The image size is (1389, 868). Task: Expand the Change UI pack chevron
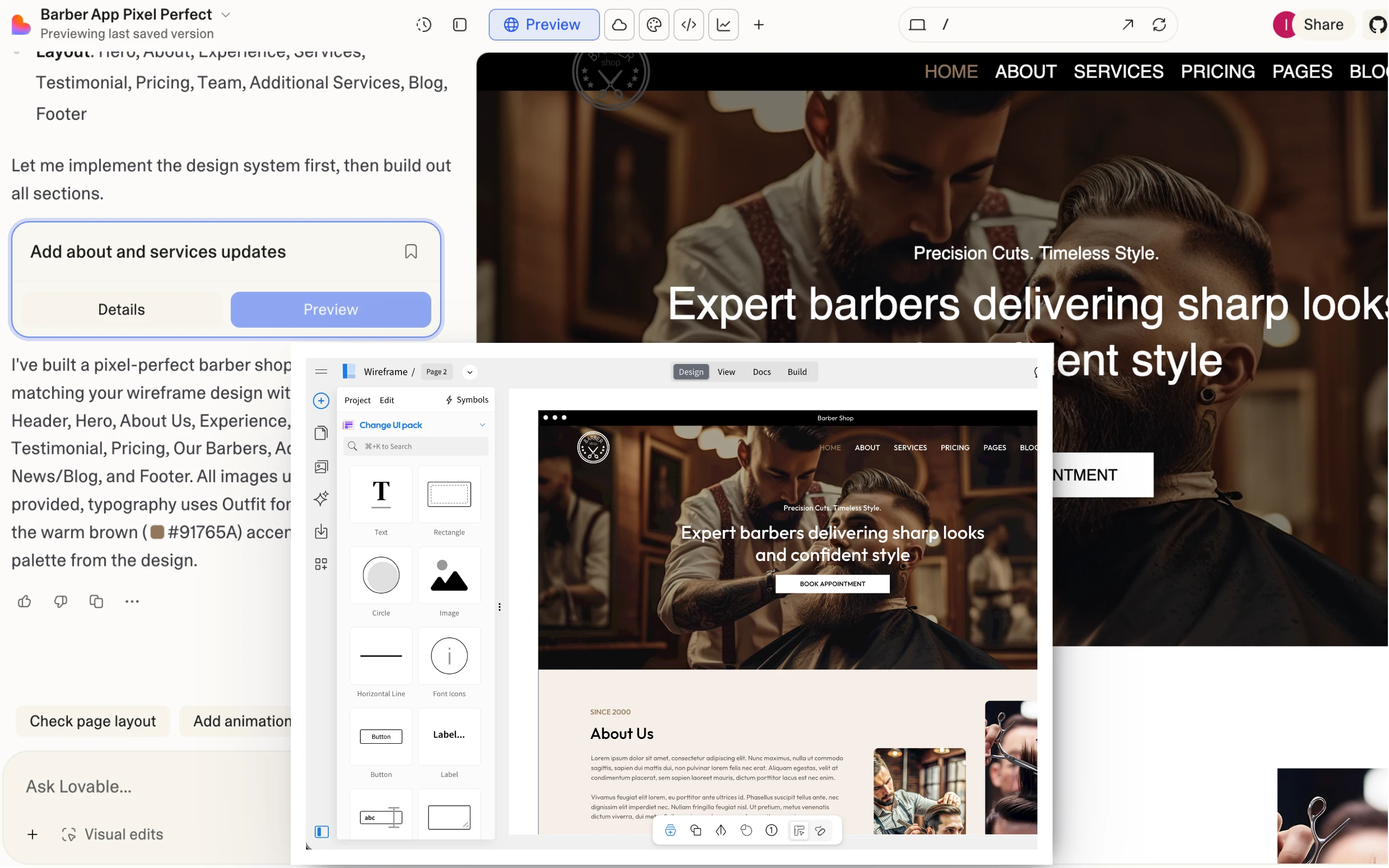pos(482,425)
